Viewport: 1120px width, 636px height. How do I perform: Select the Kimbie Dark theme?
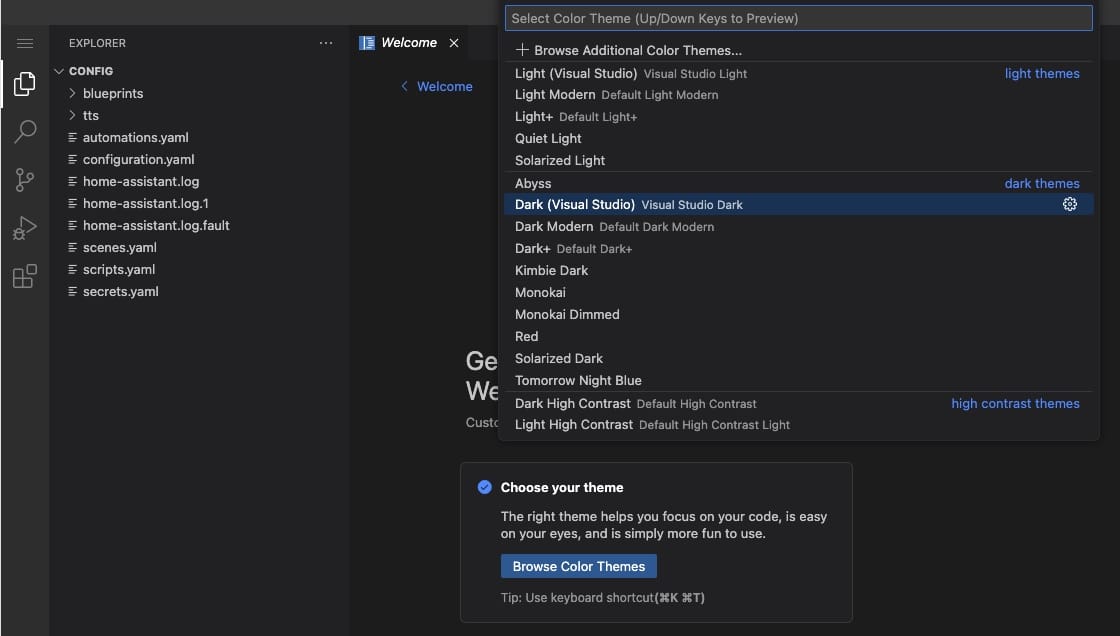point(799,271)
